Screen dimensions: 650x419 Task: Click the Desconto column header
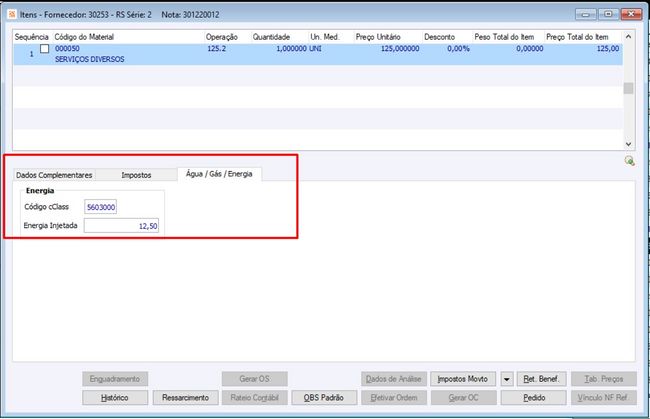[x=439, y=37]
